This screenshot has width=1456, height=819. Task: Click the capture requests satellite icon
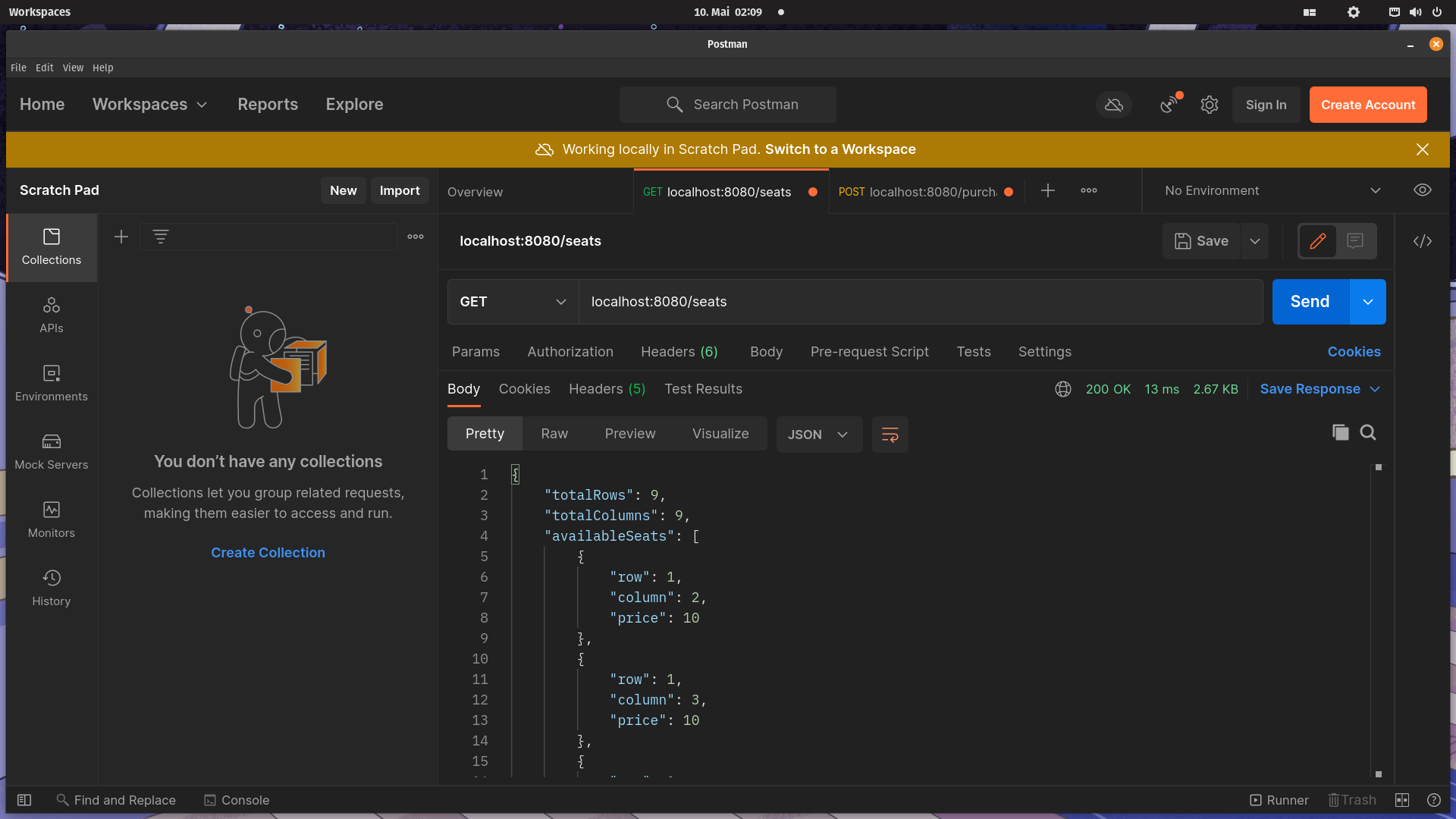(x=1169, y=105)
